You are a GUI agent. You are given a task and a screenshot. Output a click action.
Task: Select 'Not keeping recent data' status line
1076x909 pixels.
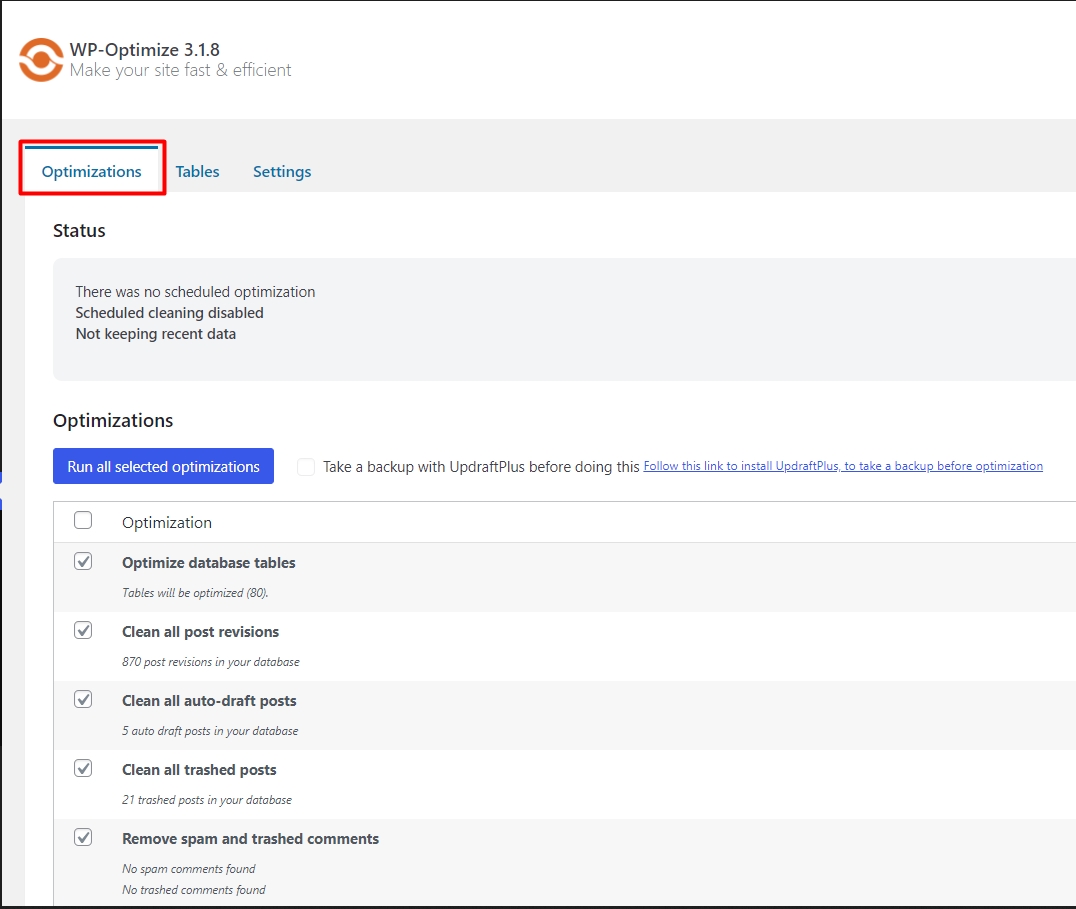(x=156, y=334)
